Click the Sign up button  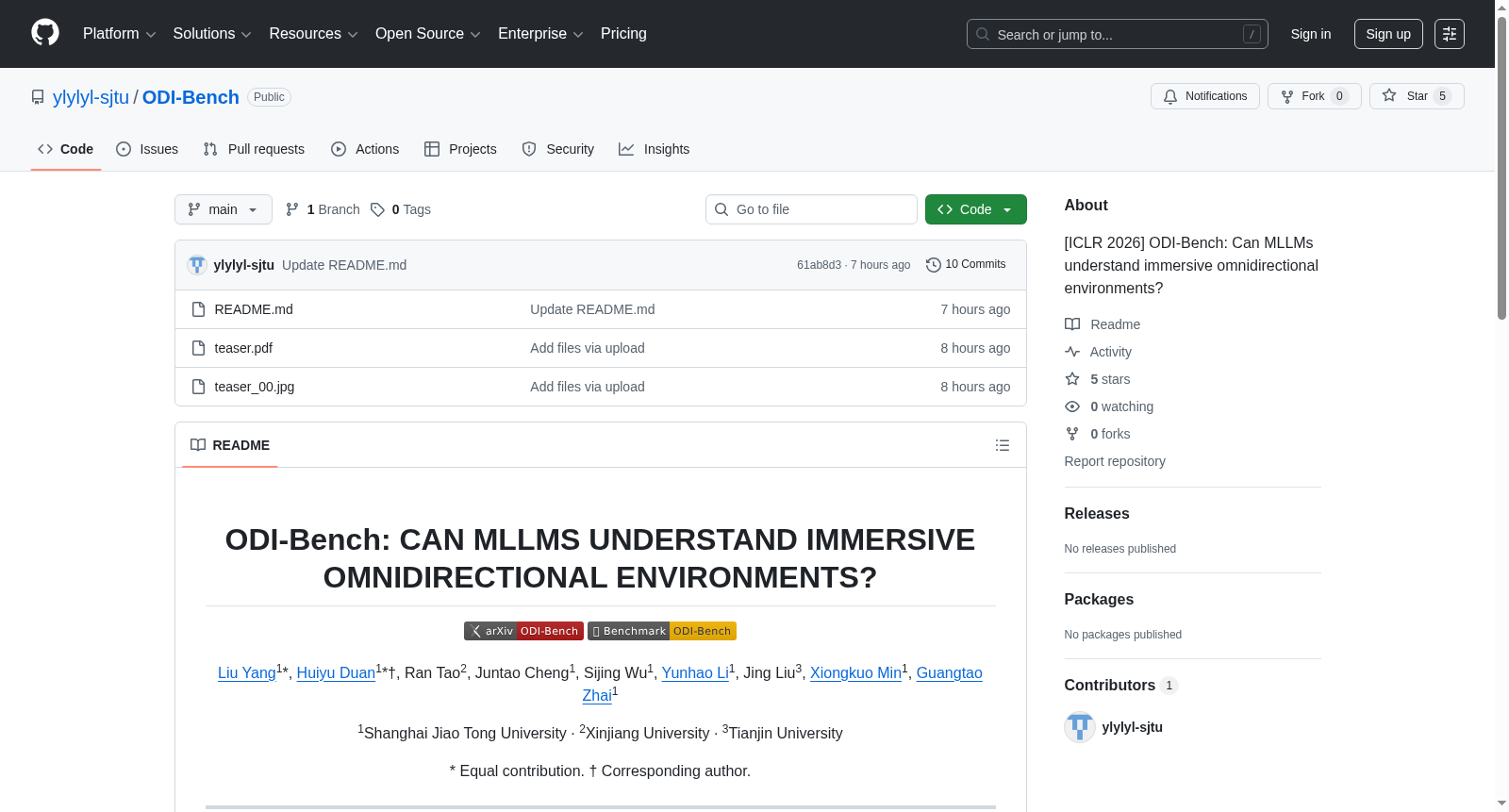click(1388, 34)
